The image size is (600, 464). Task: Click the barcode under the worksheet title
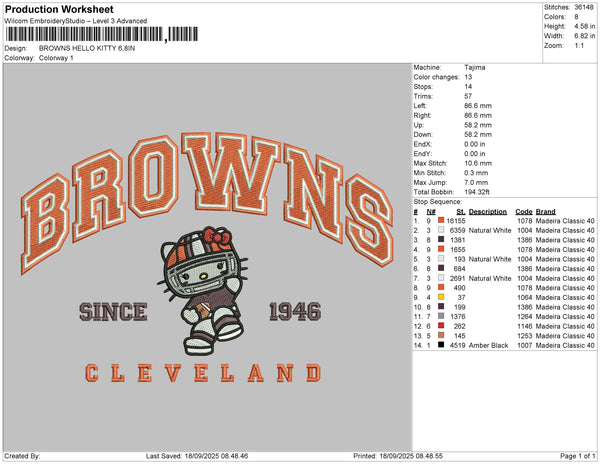pos(102,34)
